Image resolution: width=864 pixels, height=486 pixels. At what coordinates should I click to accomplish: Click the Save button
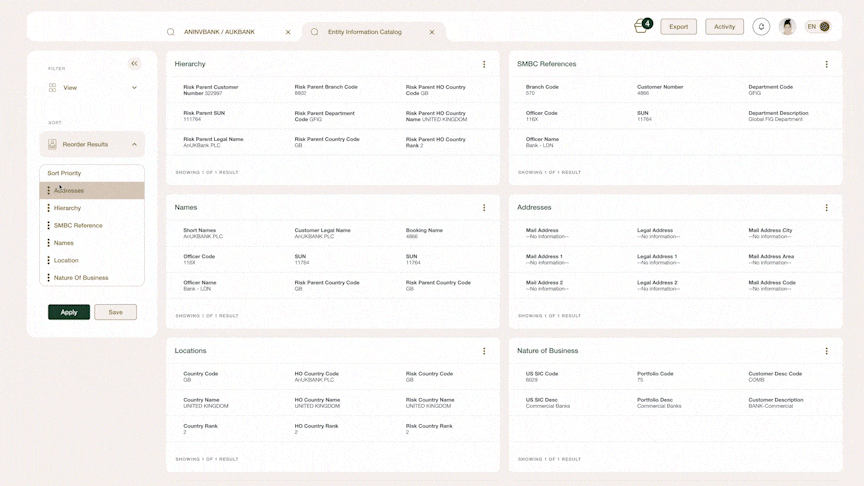pos(115,312)
